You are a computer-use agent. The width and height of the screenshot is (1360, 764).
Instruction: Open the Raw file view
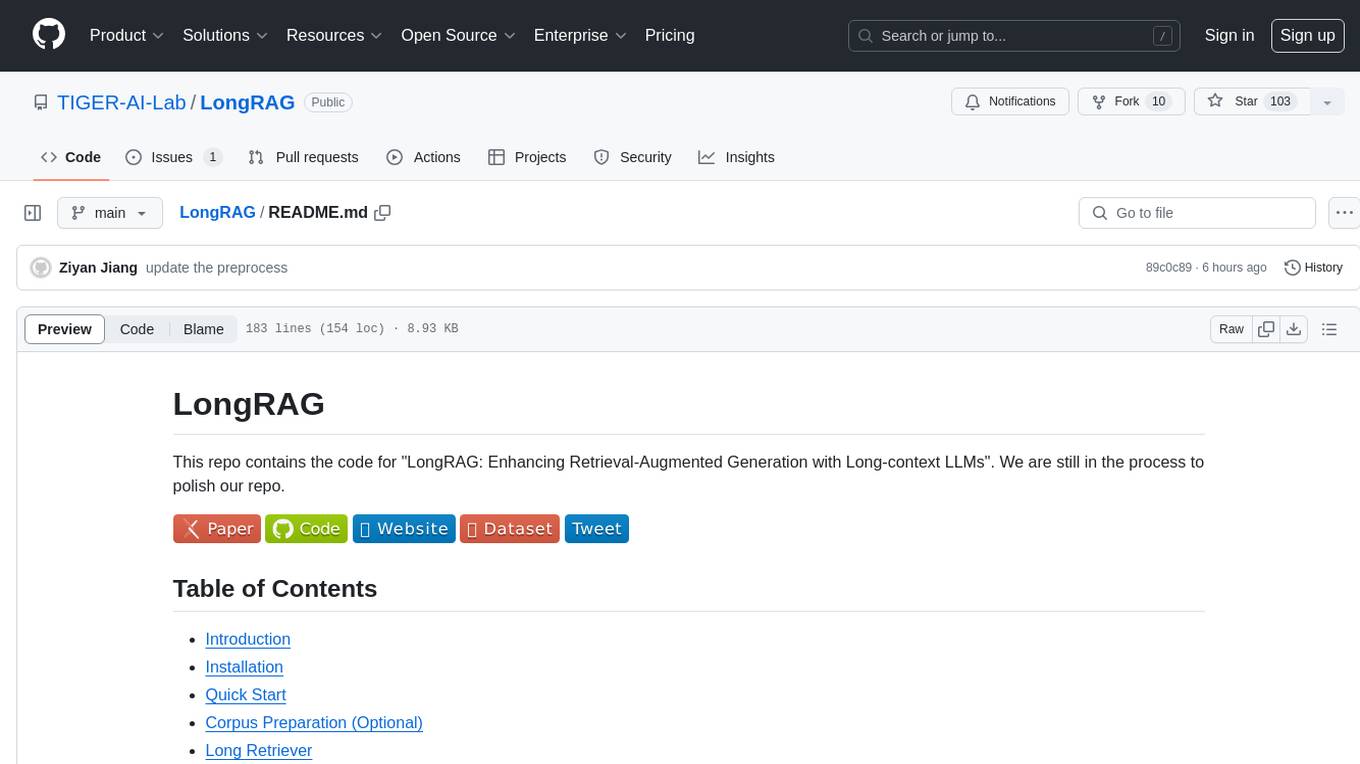(x=1231, y=329)
